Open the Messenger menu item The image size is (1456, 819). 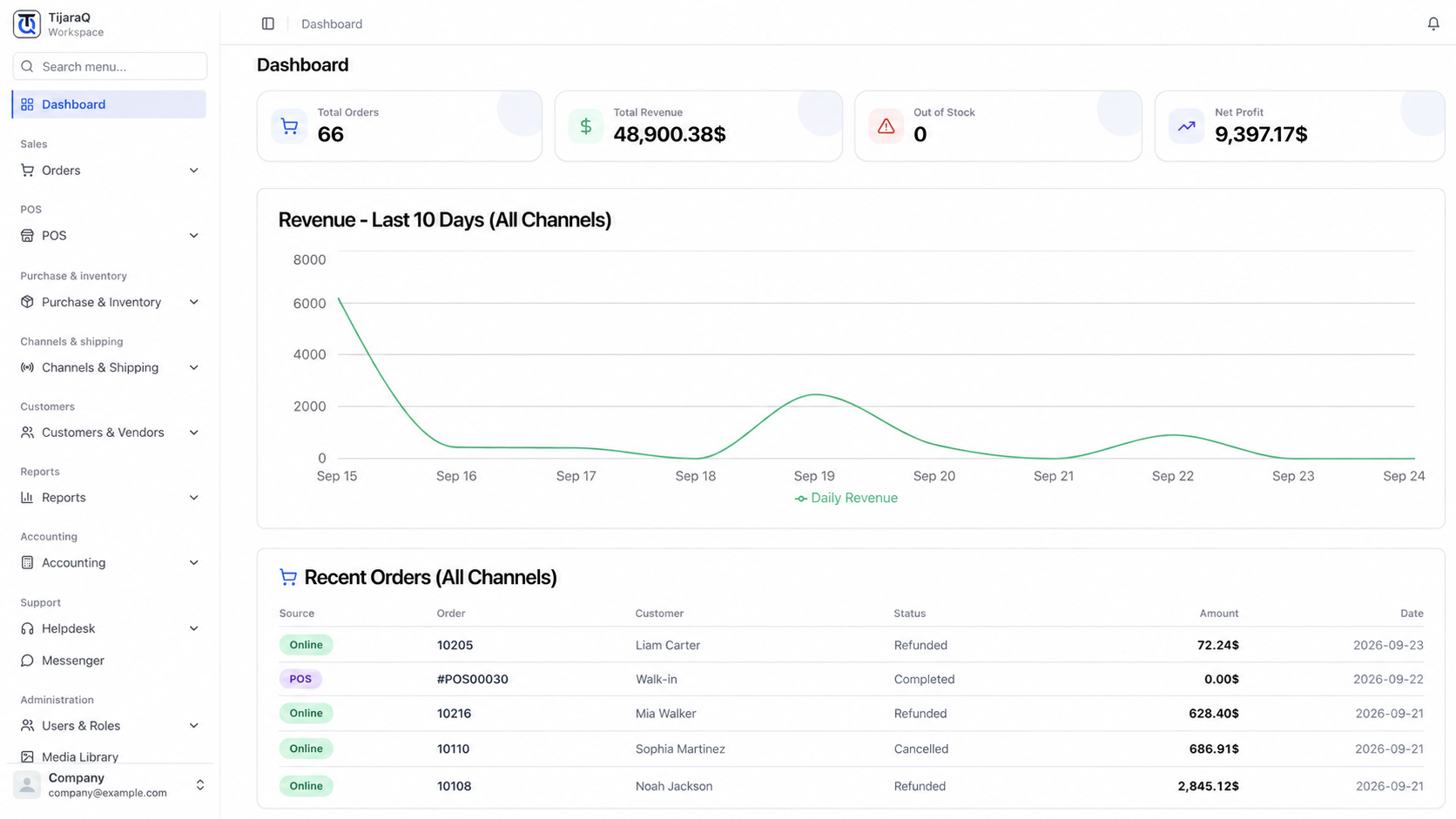[x=110, y=661]
